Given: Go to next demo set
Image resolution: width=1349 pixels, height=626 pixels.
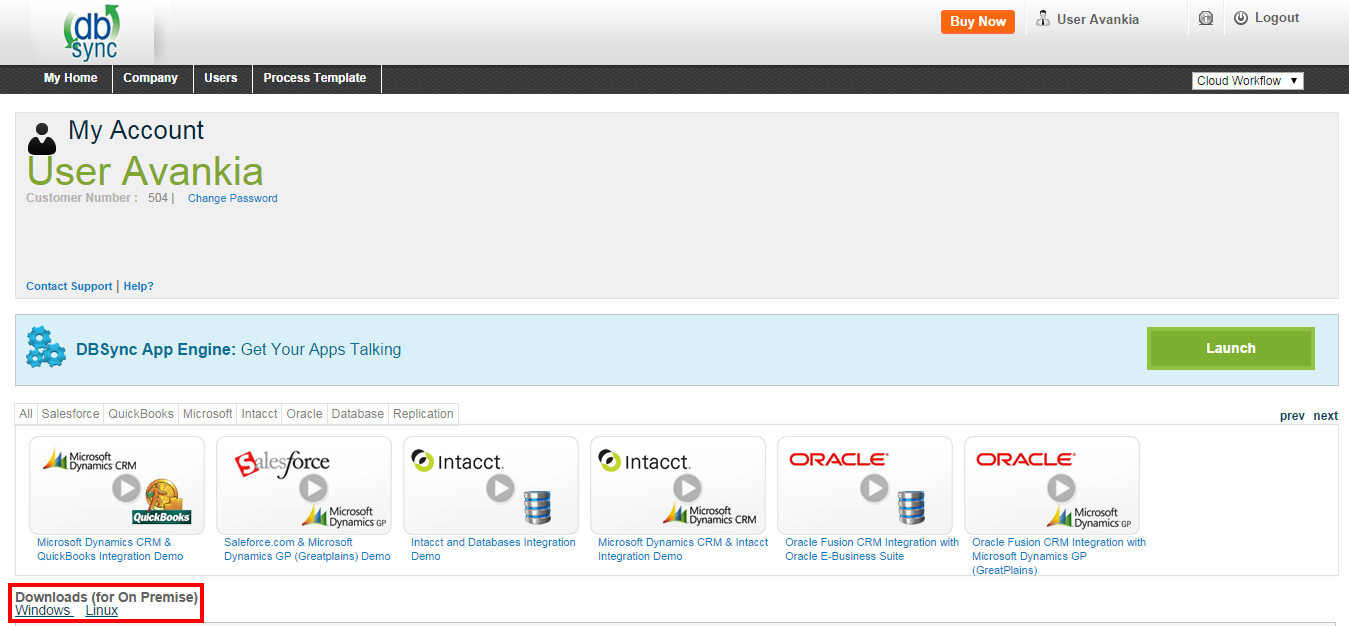Looking at the screenshot, I should coord(1325,416).
